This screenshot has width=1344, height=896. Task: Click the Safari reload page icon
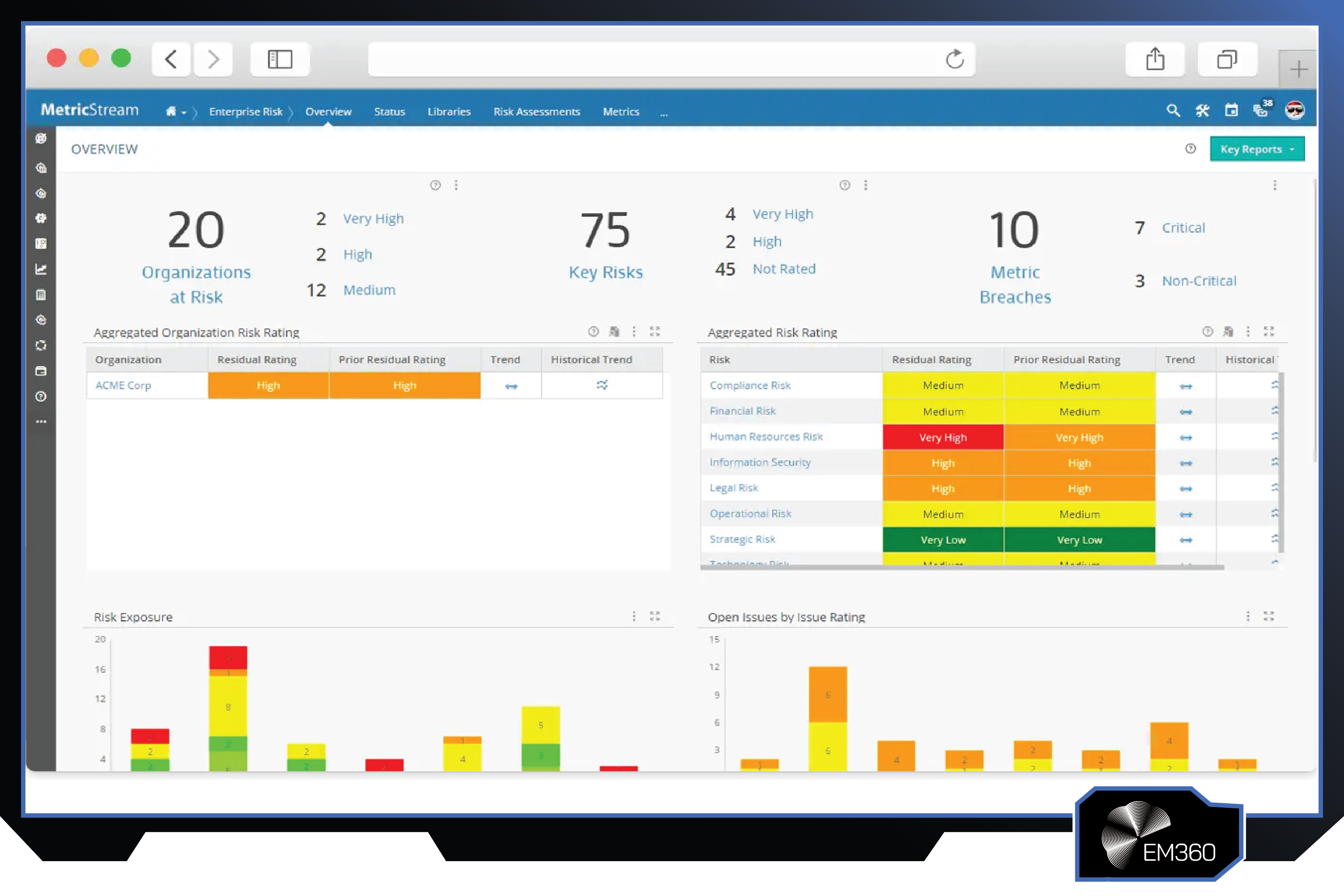(954, 59)
